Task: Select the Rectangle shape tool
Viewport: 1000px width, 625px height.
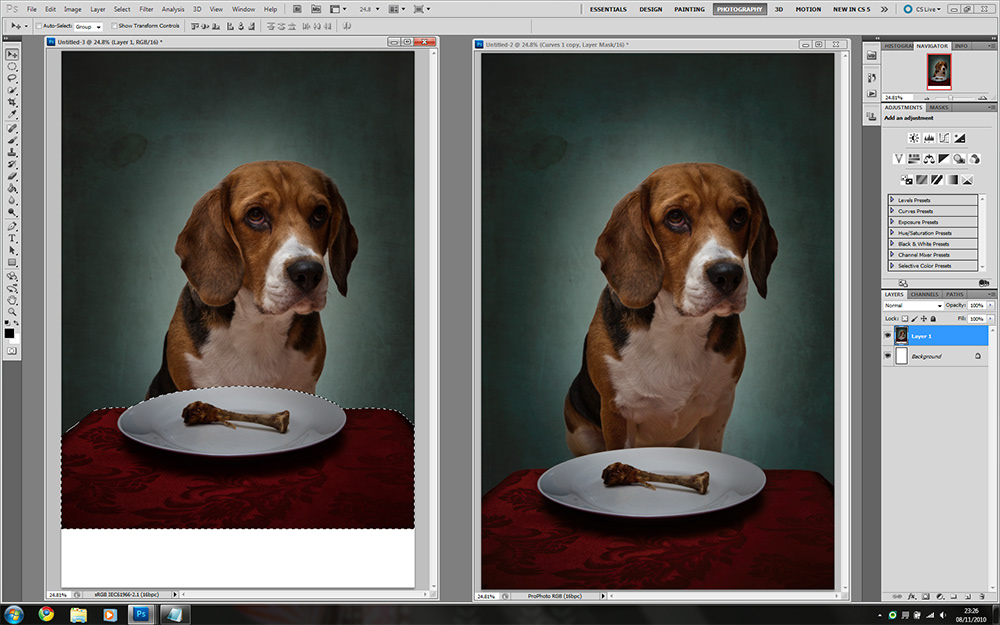Action: click(11, 263)
